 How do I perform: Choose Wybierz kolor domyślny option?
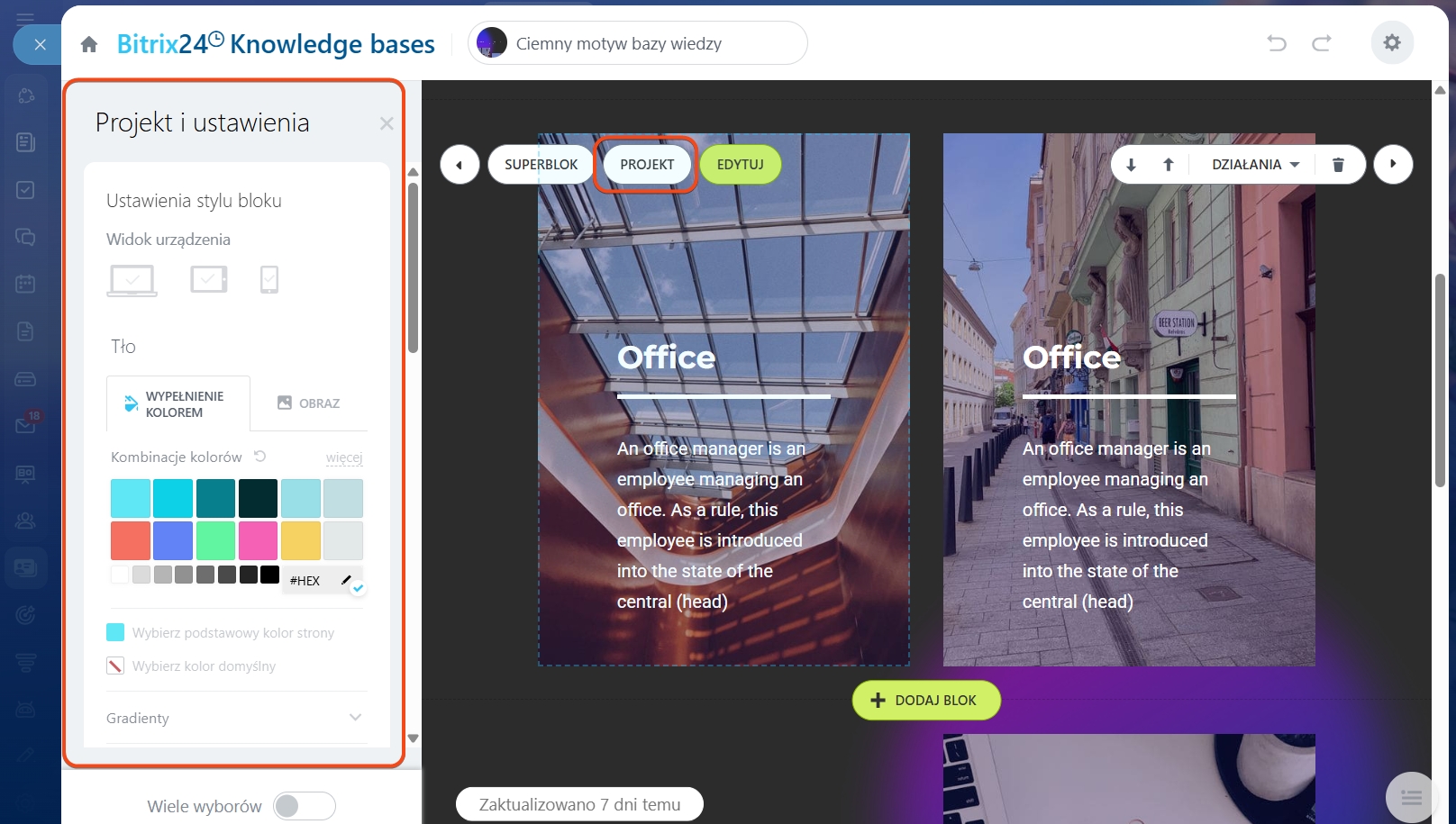(x=192, y=666)
